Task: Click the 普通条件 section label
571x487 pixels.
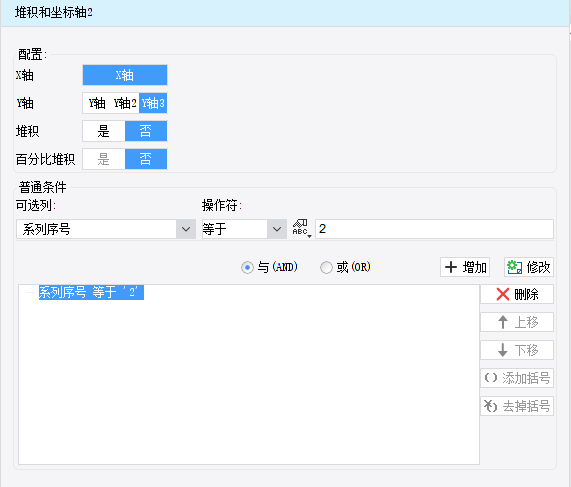Action: pos(43,187)
